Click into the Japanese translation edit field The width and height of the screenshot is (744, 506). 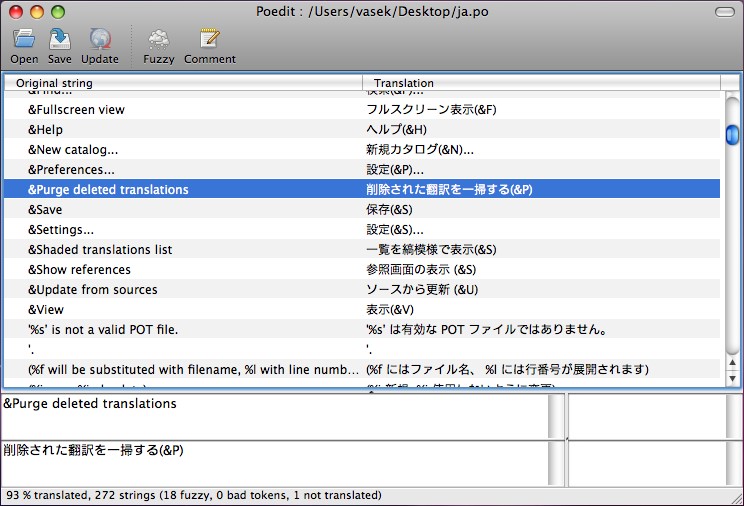point(275,462)
